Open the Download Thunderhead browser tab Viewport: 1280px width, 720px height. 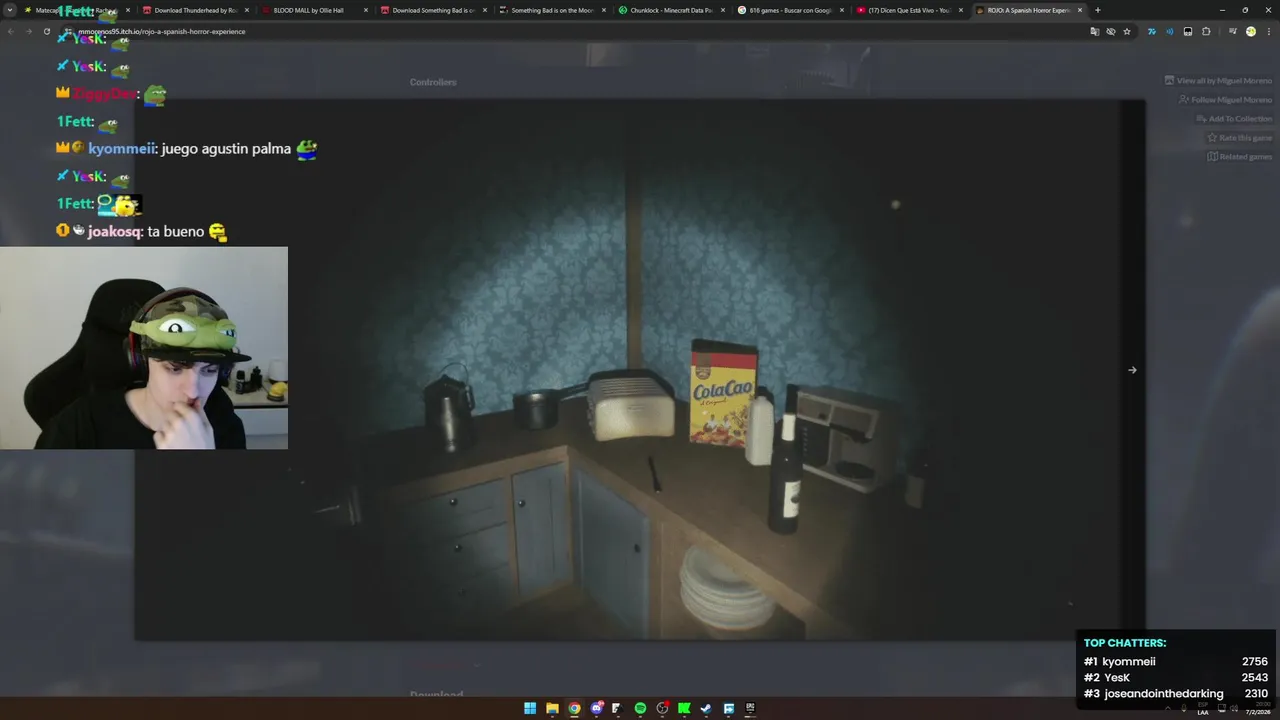(x=194, y=10)
